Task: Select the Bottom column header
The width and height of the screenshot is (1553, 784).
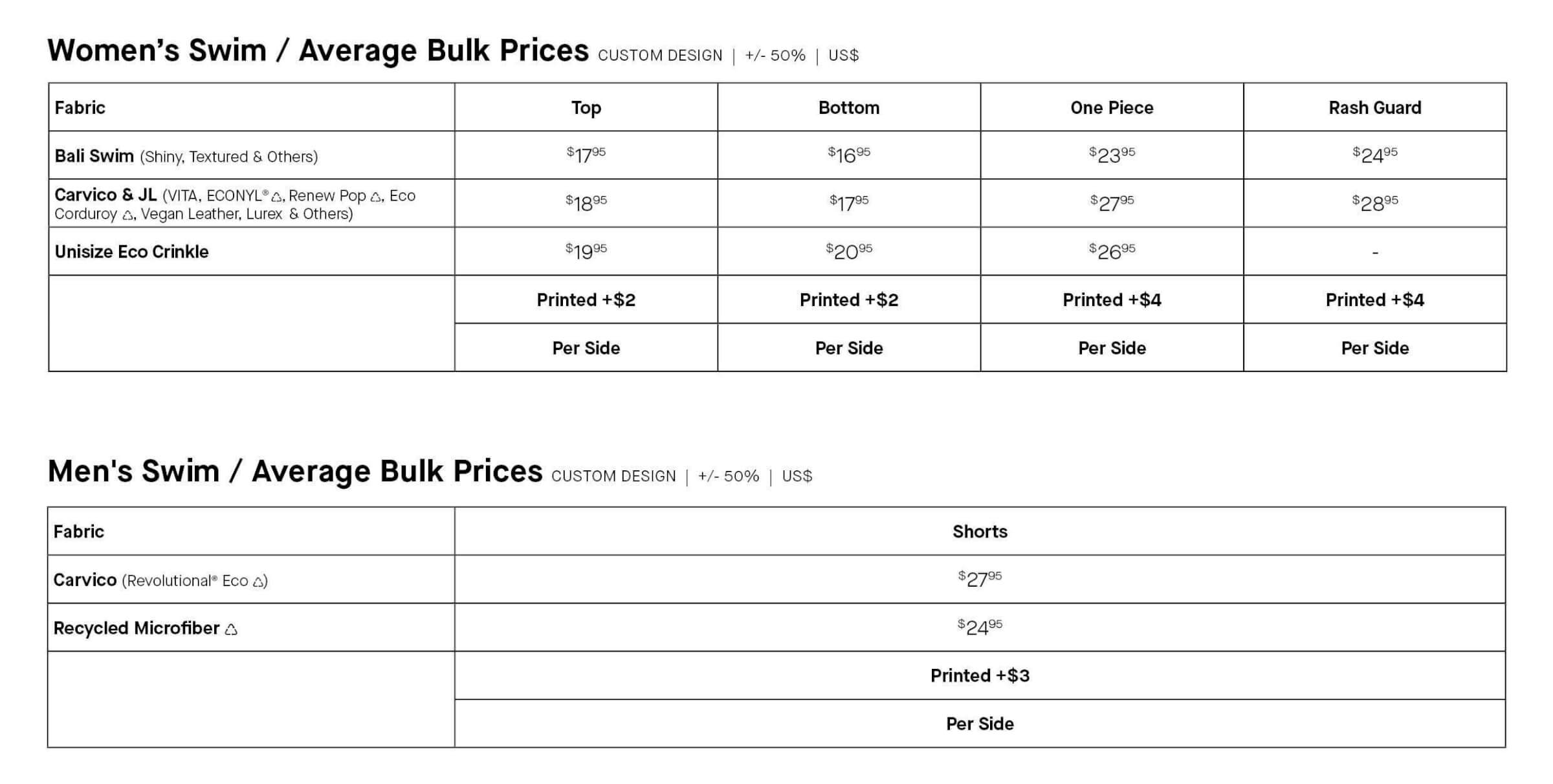Action: [849, 107]
